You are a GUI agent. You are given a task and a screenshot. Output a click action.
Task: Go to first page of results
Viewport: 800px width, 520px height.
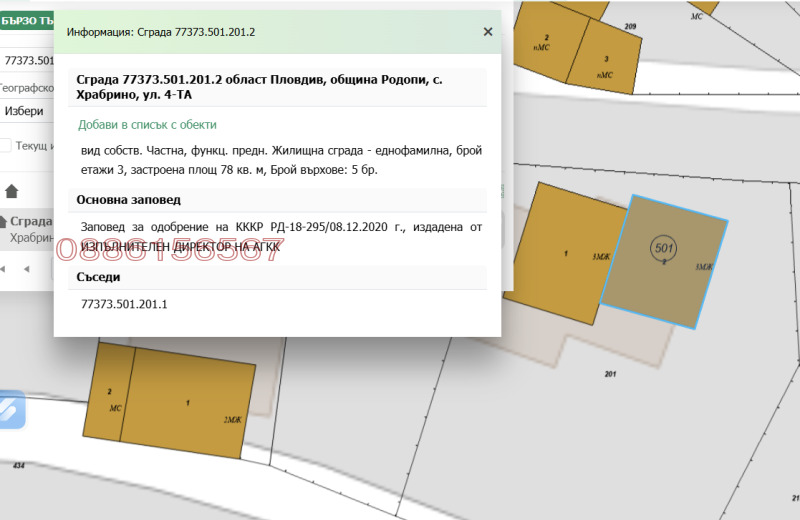4,269
